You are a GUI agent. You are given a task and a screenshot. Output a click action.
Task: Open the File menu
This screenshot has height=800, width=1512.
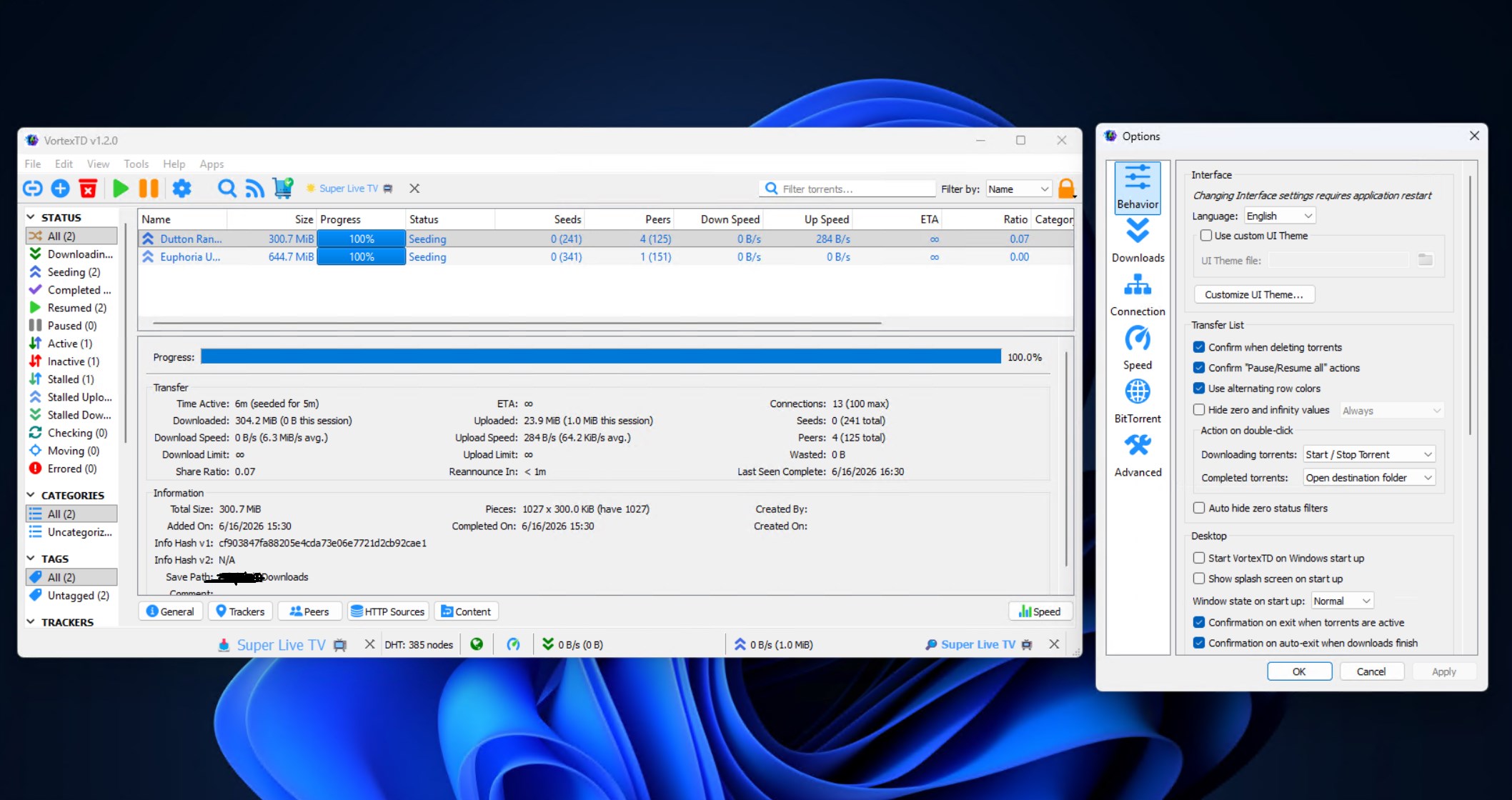pos(33,164)
